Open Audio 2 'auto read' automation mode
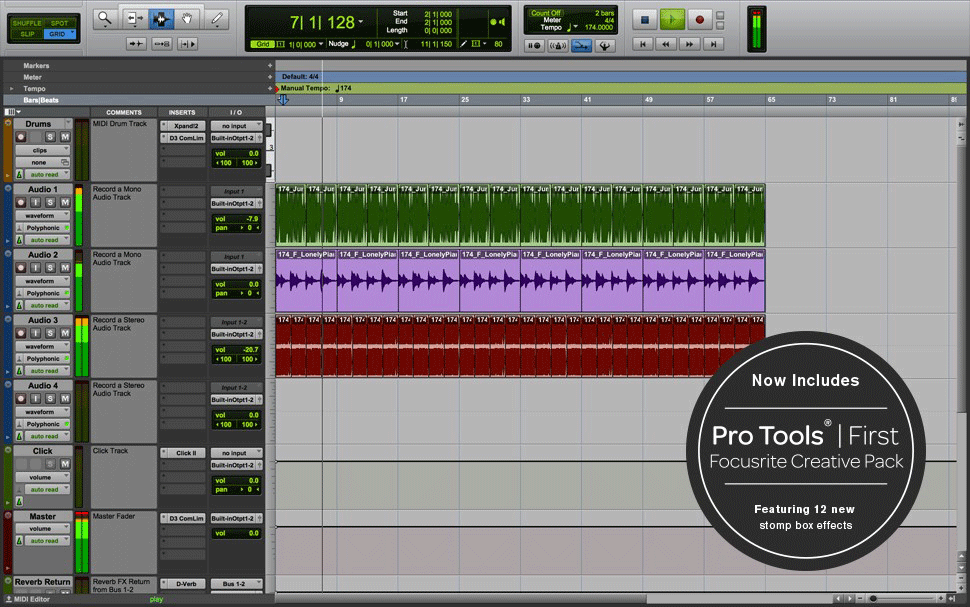 click(x=47, y=306)
